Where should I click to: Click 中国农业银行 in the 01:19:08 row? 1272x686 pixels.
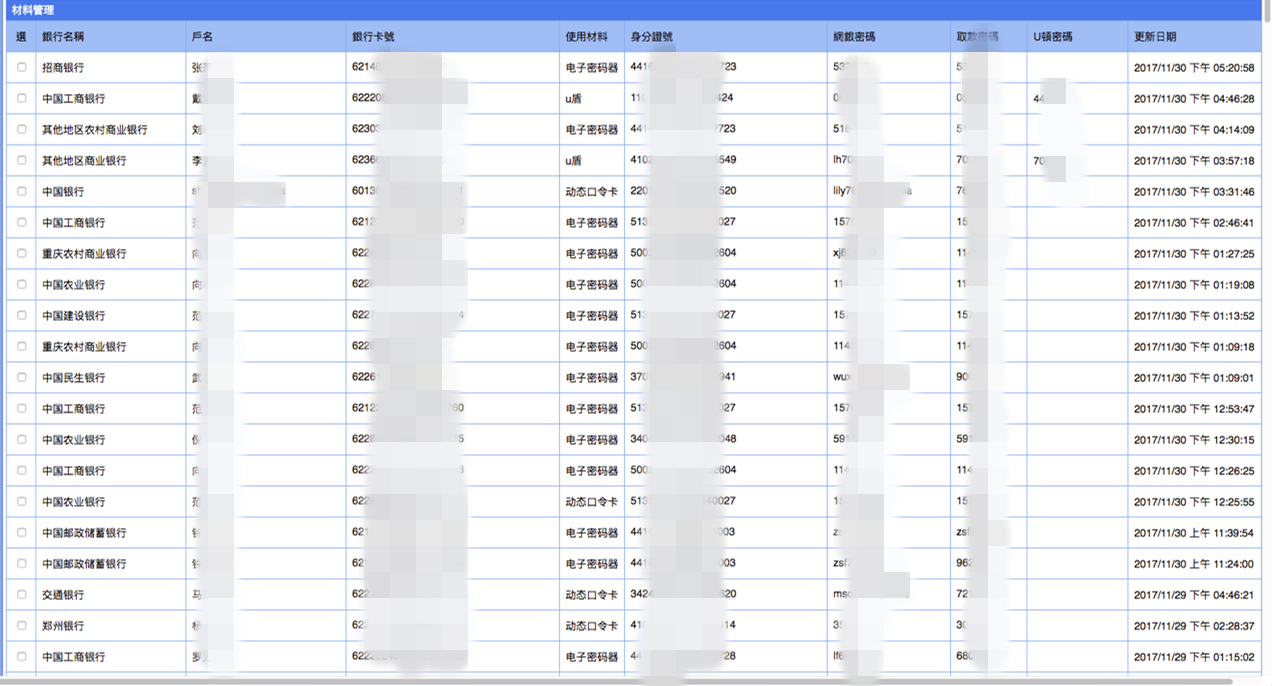point(74,285)
